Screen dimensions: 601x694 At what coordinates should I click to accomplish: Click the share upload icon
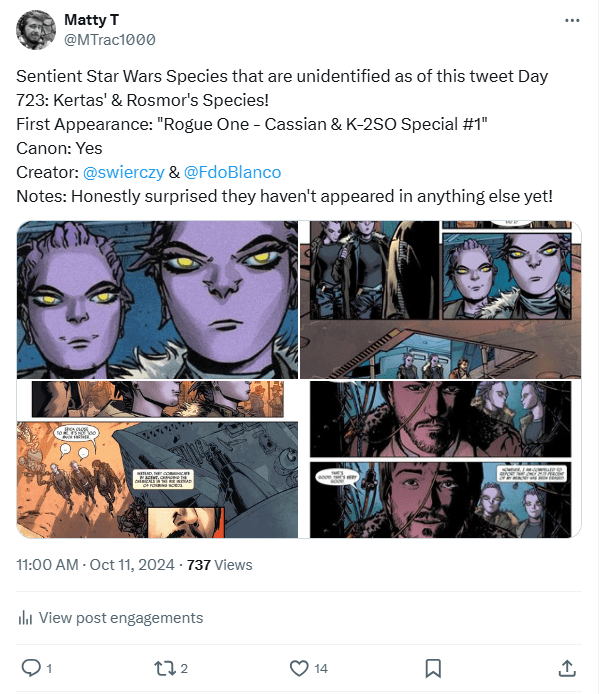pos(566,667)
